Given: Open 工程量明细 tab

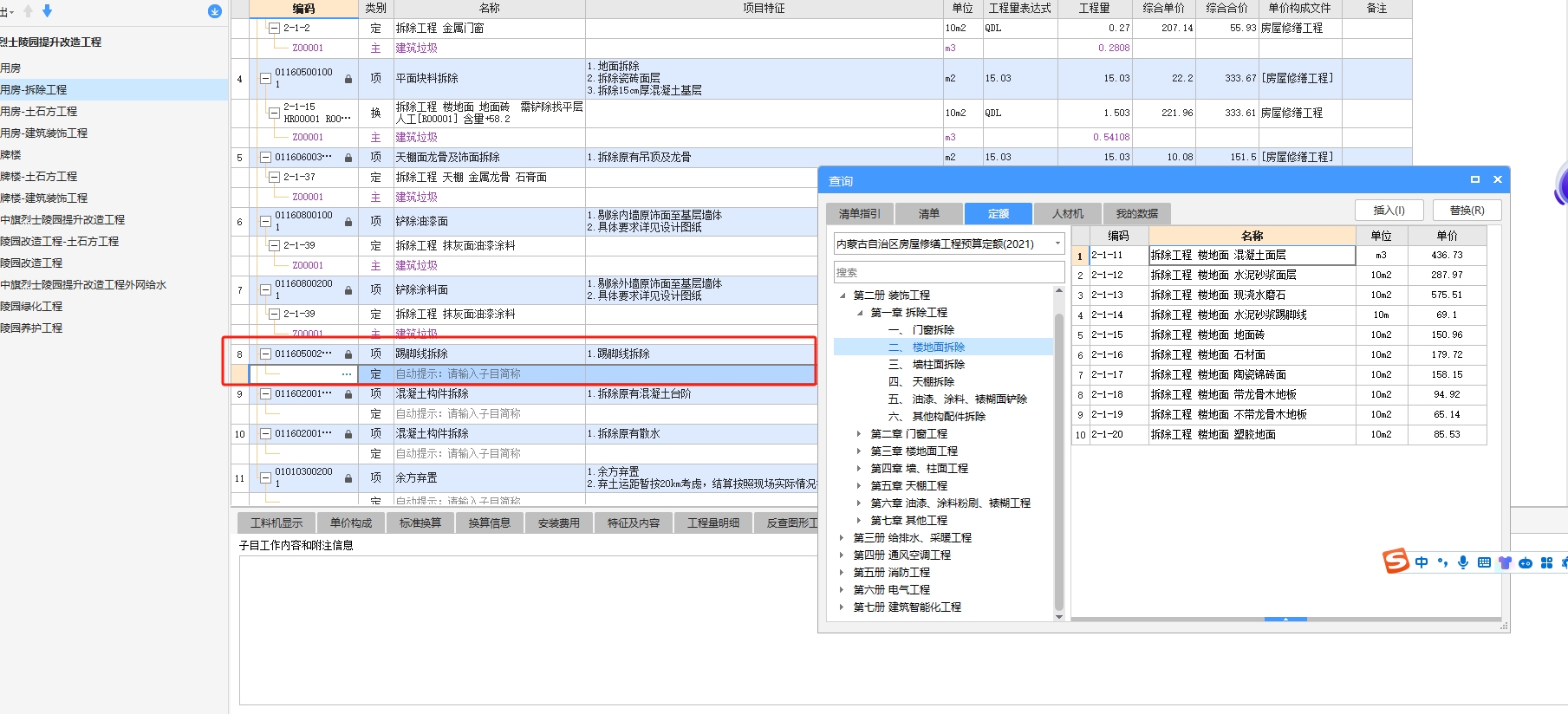Looking at the screenshot, I should 713,523.
